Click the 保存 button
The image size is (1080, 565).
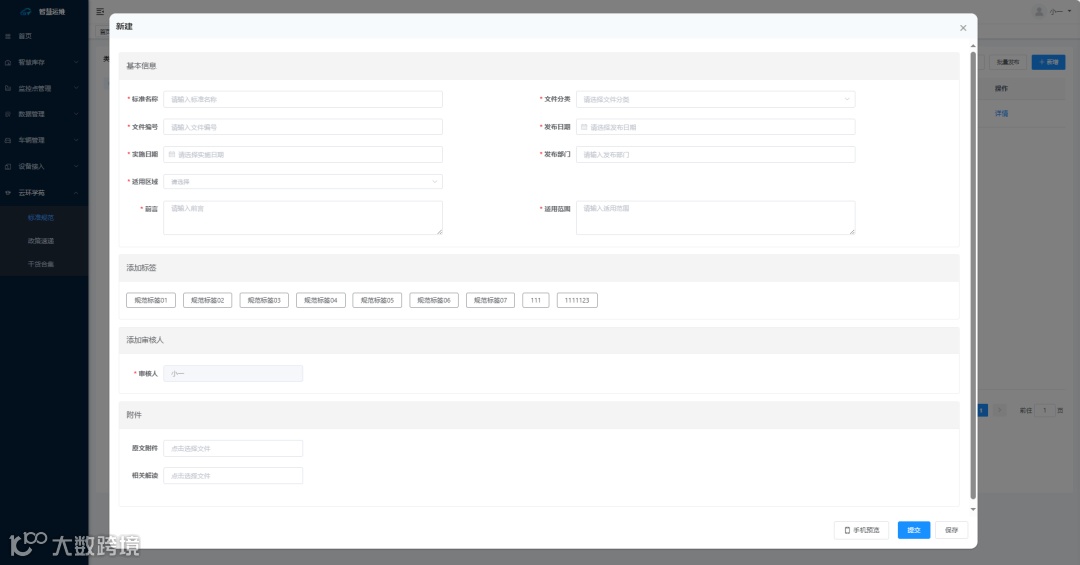[x=951, y=530]
